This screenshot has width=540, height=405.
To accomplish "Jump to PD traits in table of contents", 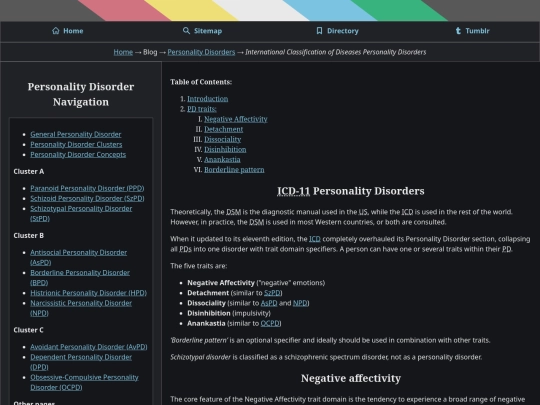I will [202, 109].
